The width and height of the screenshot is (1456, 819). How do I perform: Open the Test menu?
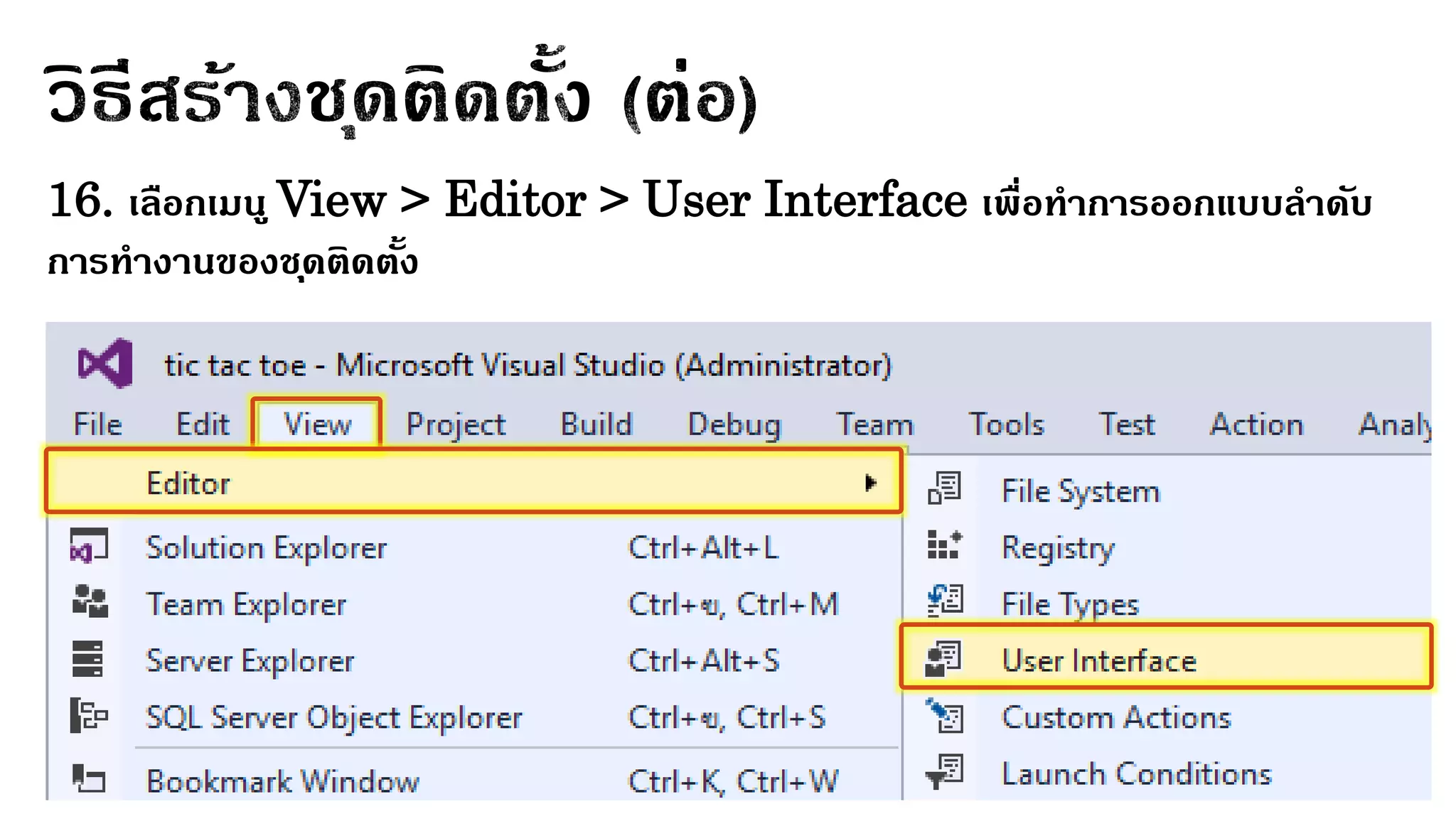1127,424
